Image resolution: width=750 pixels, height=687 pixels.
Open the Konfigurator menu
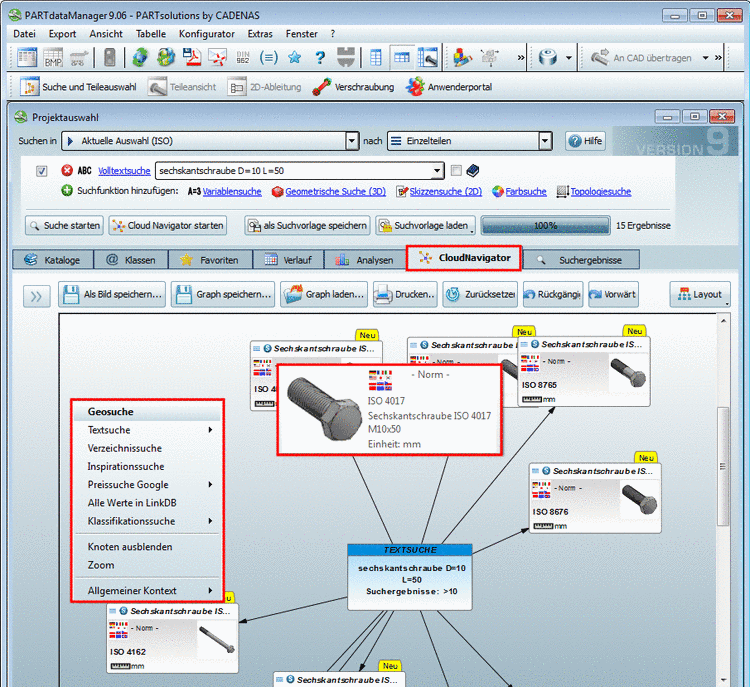click(207, 34)
